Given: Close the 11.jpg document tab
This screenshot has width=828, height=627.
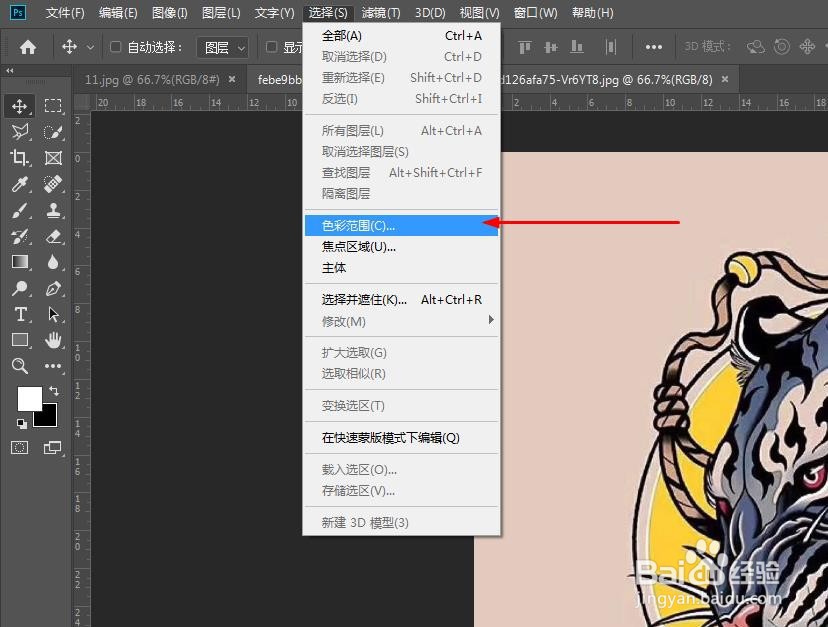Looking at the screenshot, I should click(232, 79).
